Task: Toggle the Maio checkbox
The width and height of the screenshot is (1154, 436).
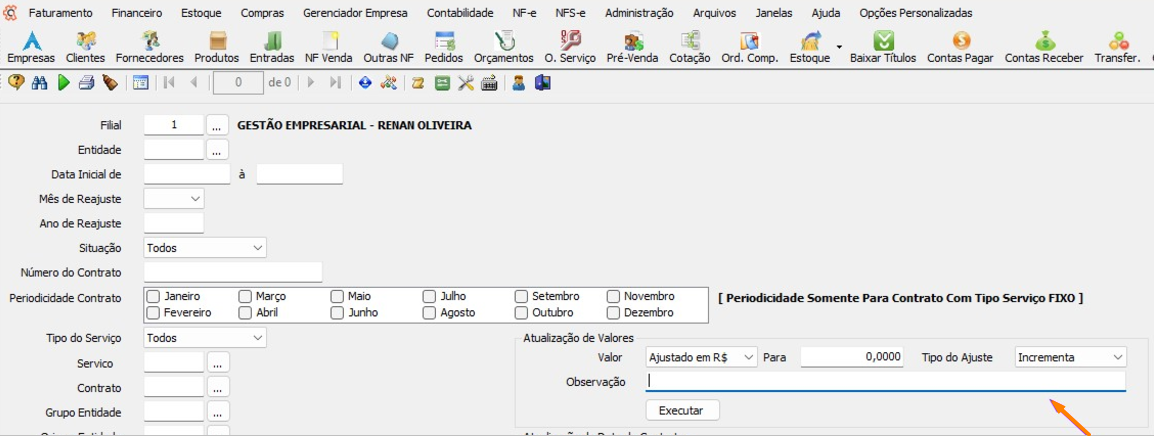Action: coord(337,297)
